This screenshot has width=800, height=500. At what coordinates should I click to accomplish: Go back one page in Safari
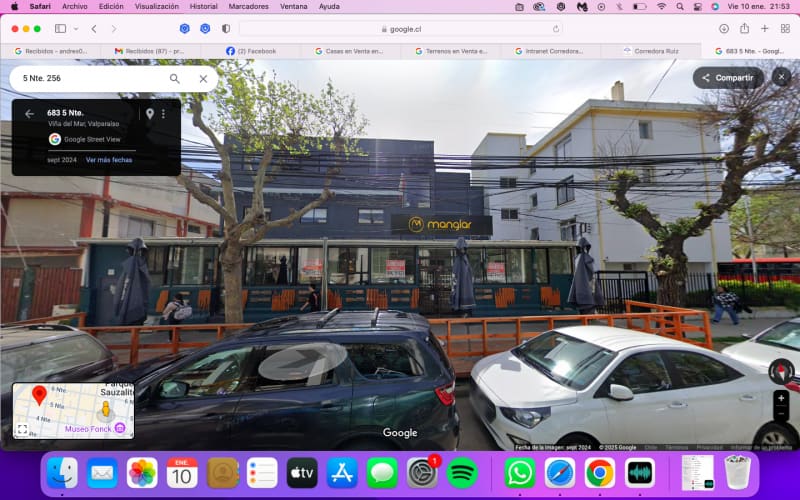tap(94, 29)
